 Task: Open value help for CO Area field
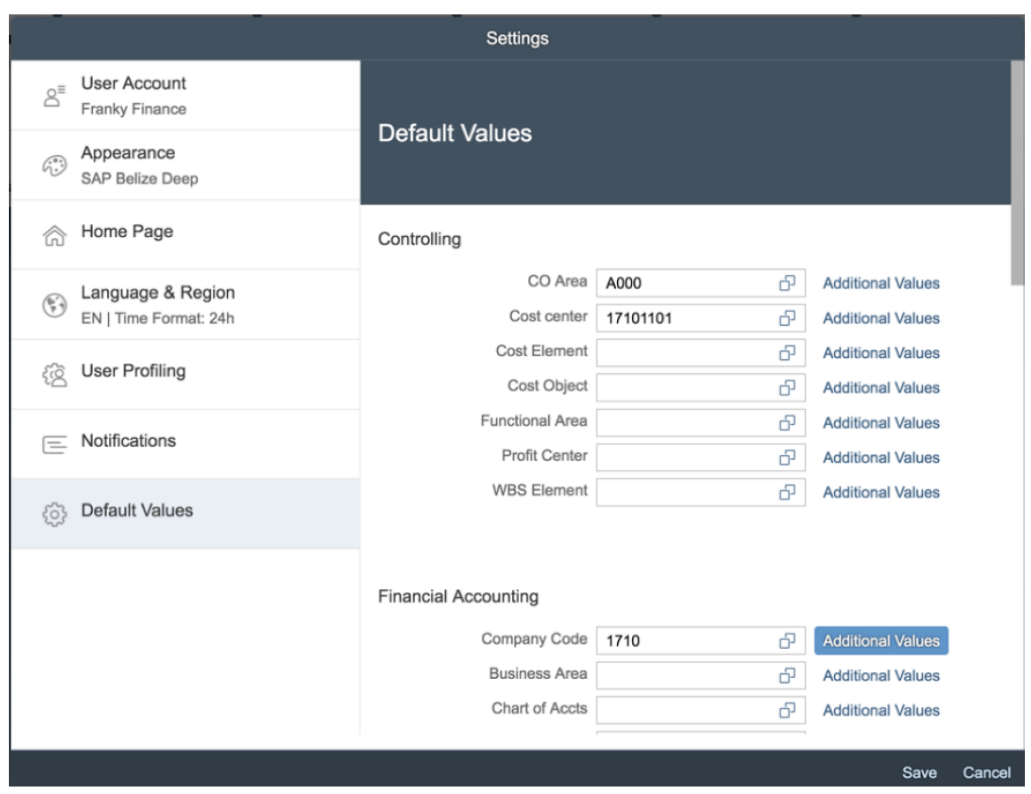[787, 283]
